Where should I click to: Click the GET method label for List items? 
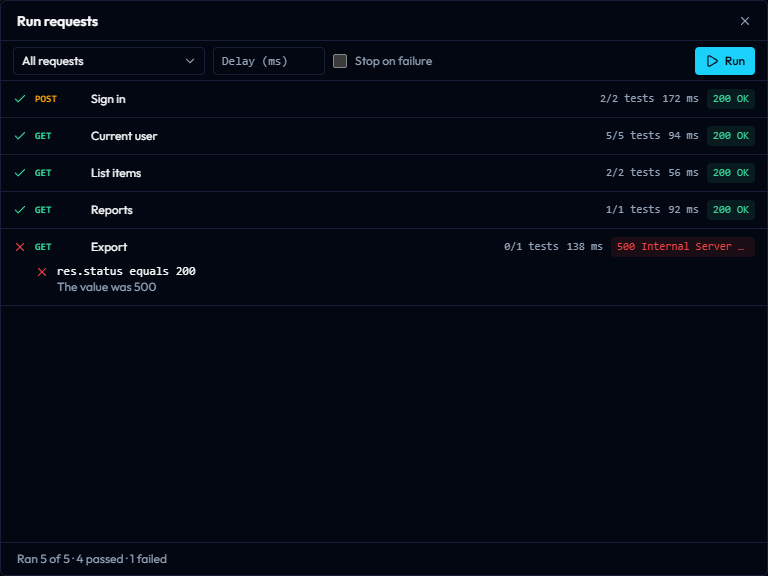click(x=43, y=173)
